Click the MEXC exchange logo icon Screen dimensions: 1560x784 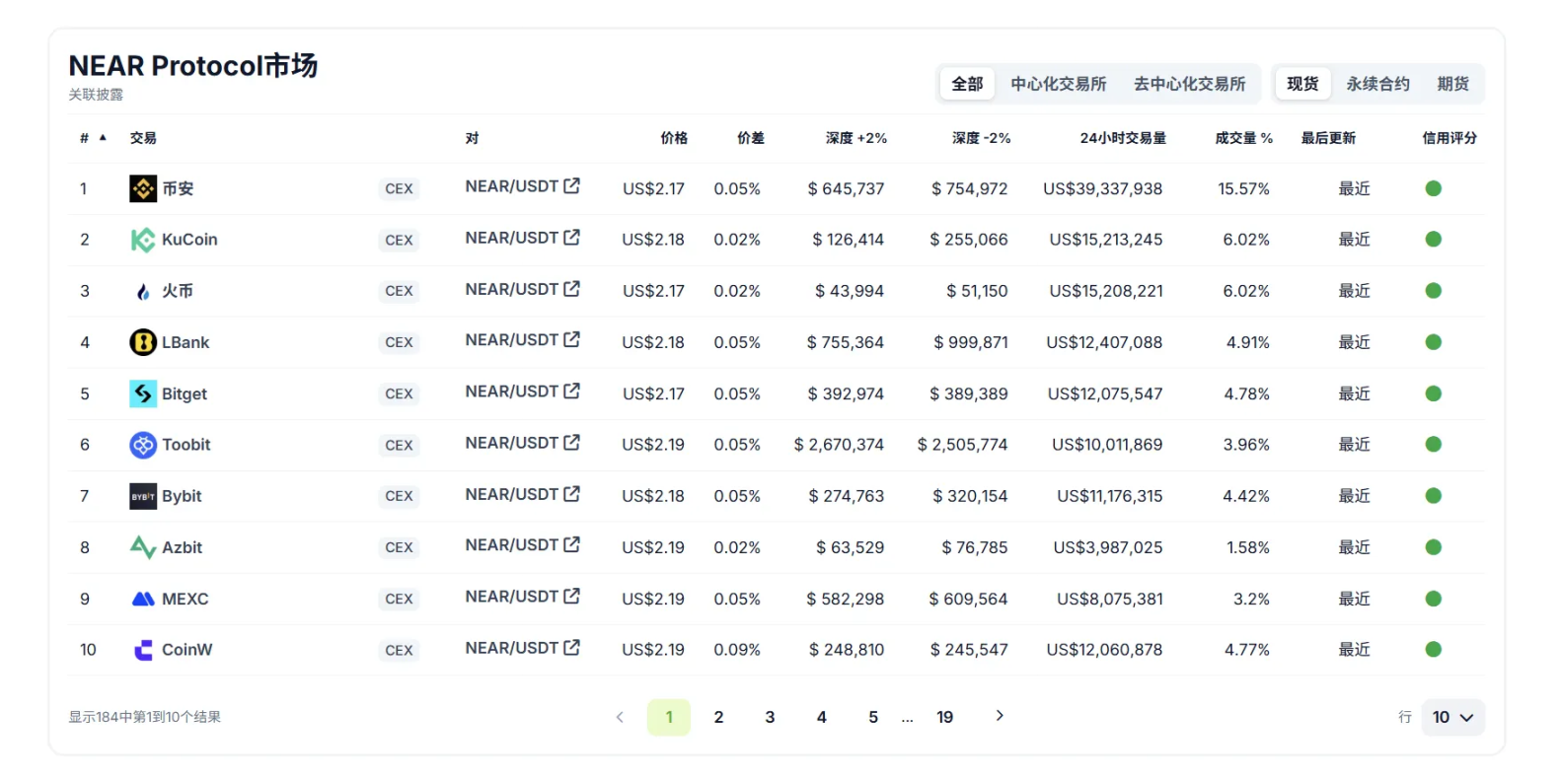[x=143, y=599]
